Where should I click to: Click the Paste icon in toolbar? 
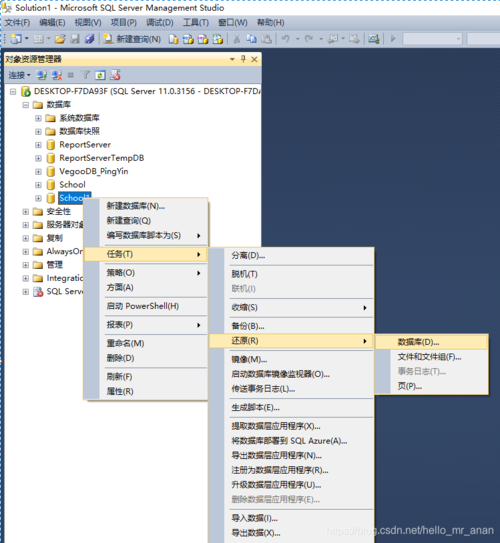[266, 39]
